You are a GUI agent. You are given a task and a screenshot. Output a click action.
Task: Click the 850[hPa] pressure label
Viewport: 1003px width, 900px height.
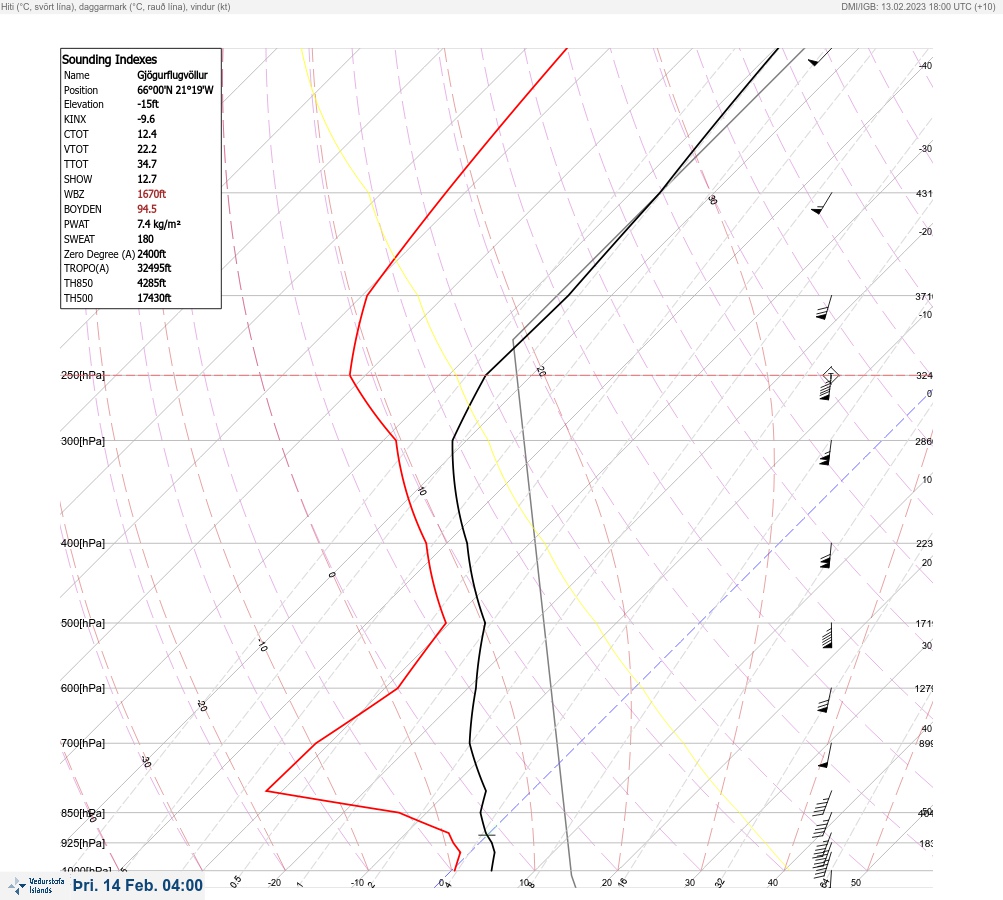tap(83, 813)
